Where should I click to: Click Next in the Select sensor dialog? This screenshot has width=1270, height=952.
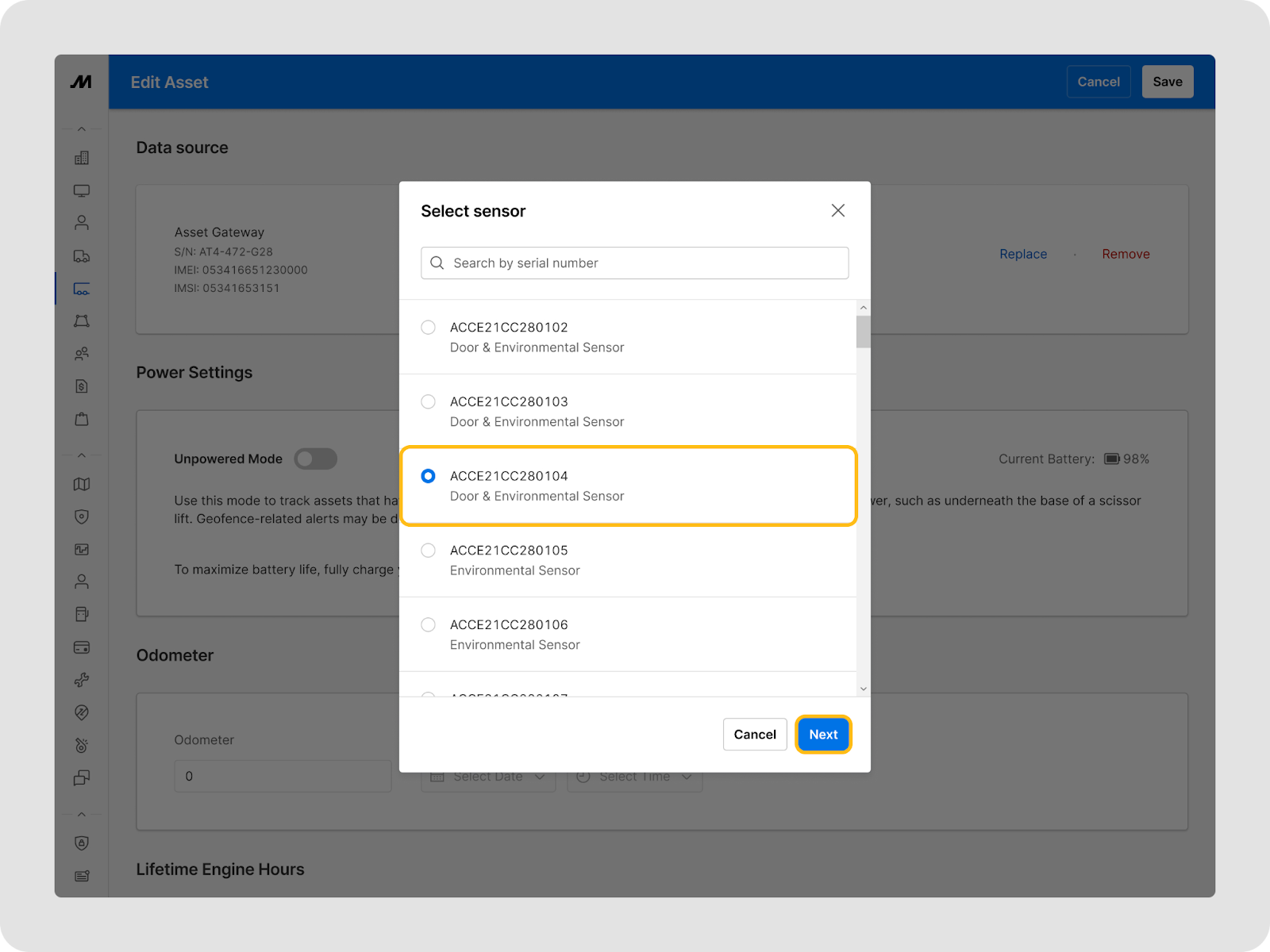tap(823, 735)
